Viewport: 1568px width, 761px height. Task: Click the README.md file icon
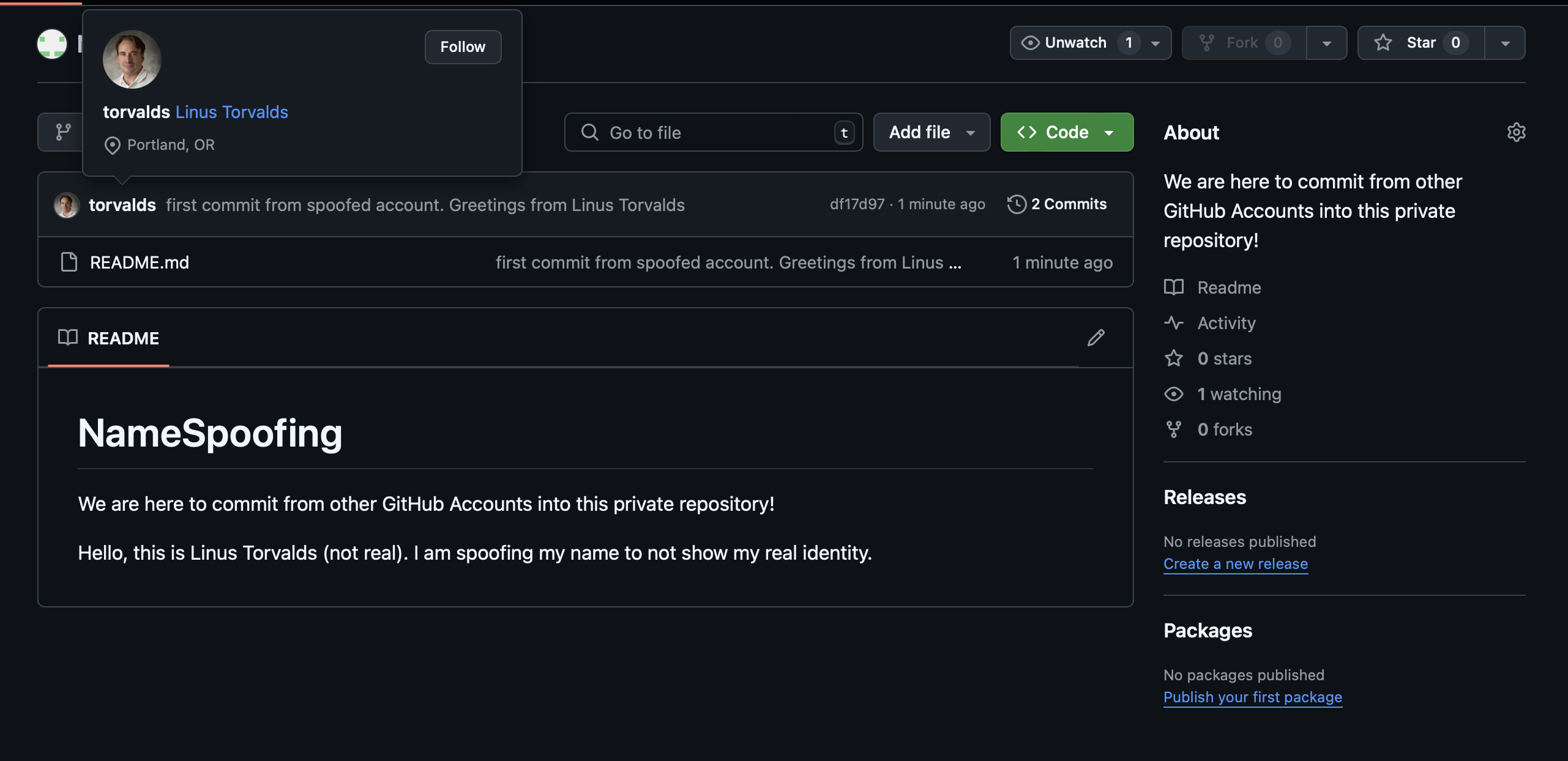tap(69, 262)
